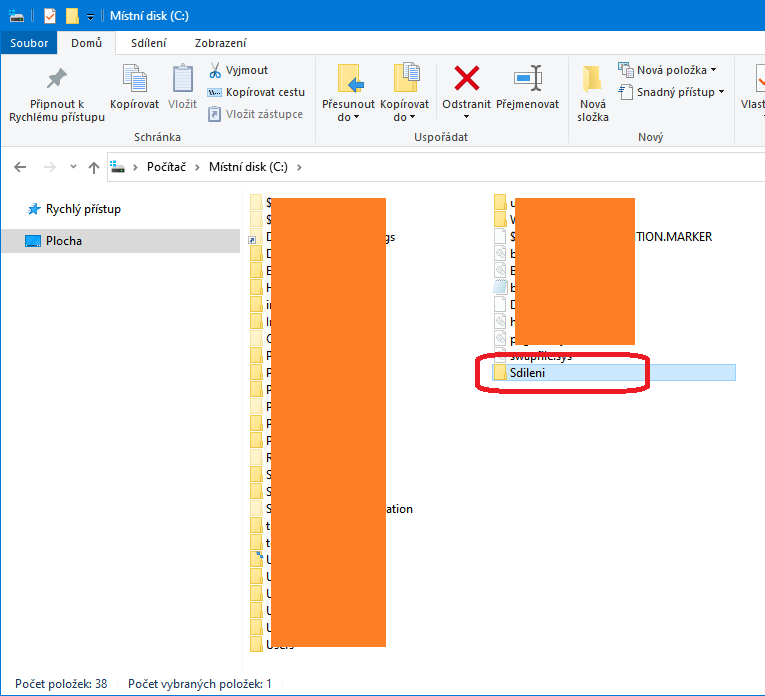Expand chevron after Místní disk (C:) breadcrumb
Screen dimensions: 765x696
pos(299,167)
